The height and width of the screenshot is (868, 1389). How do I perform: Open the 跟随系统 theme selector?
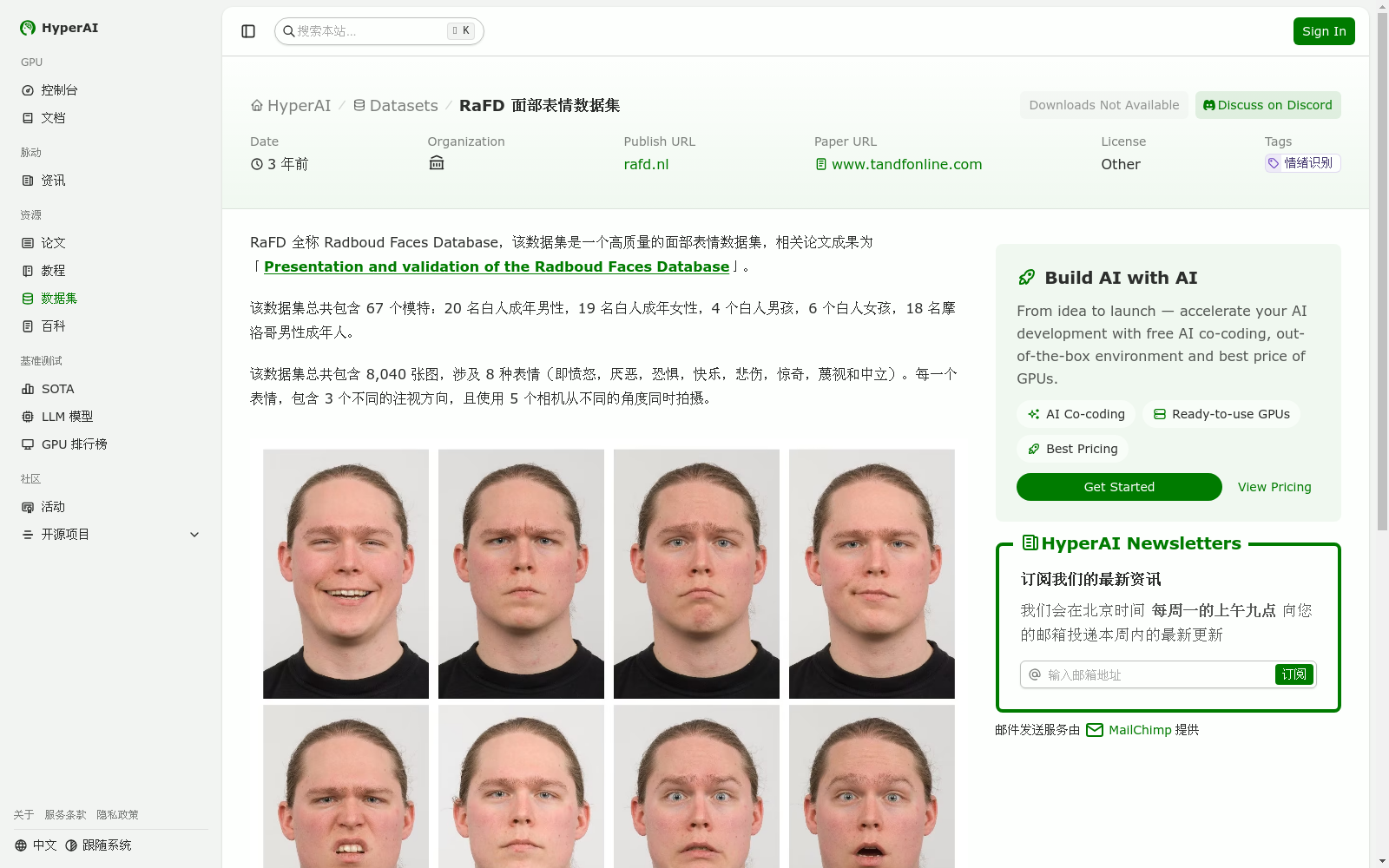point(98,845)
